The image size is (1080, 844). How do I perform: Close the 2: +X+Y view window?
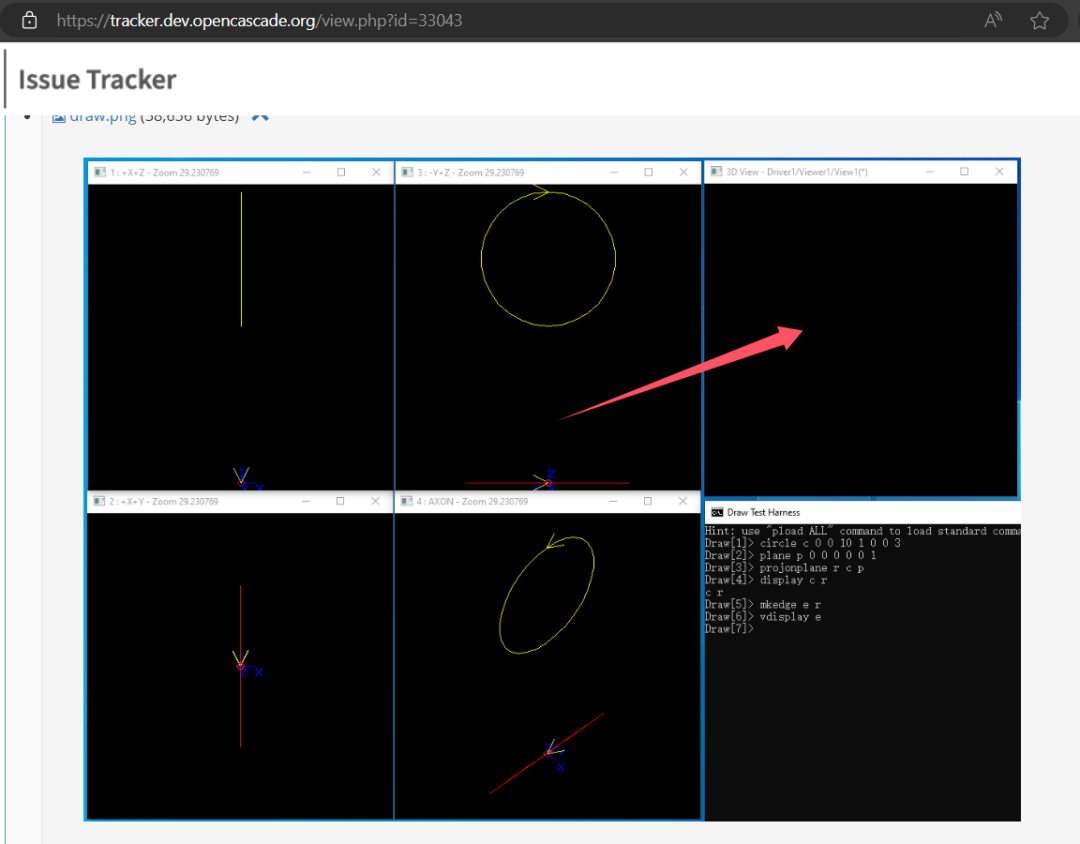pyautogui.click(x=375, y=501)
